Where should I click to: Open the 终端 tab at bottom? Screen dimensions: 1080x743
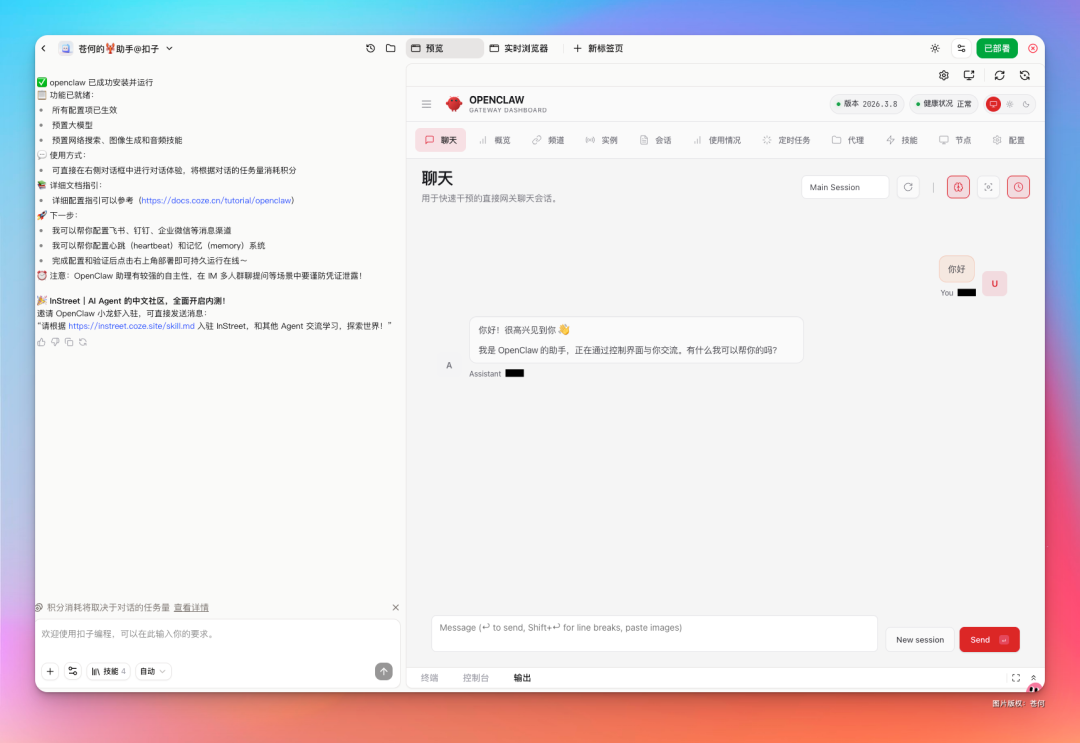click(x=429, y=678)
